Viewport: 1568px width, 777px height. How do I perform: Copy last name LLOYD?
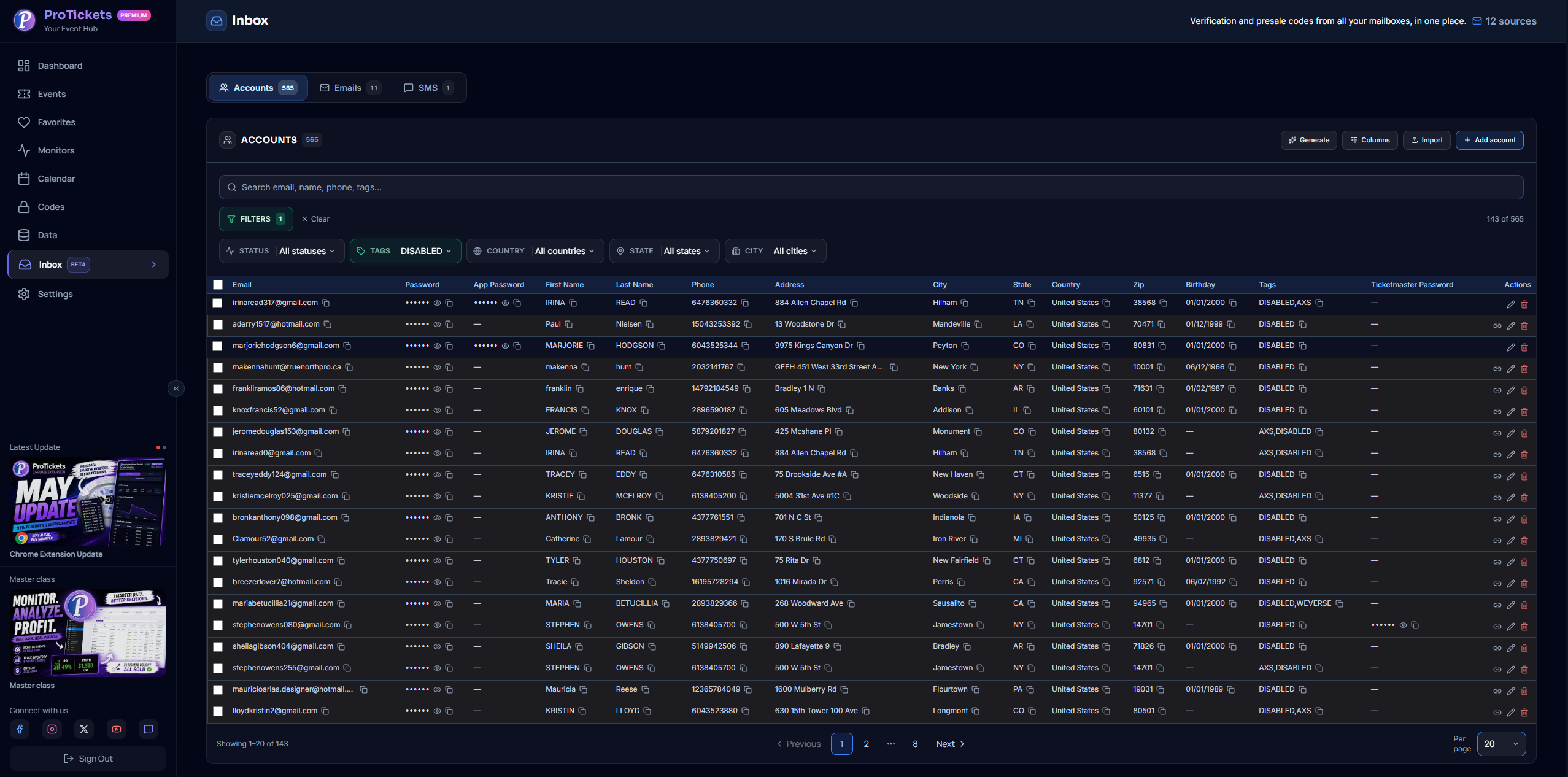(647, 711)
